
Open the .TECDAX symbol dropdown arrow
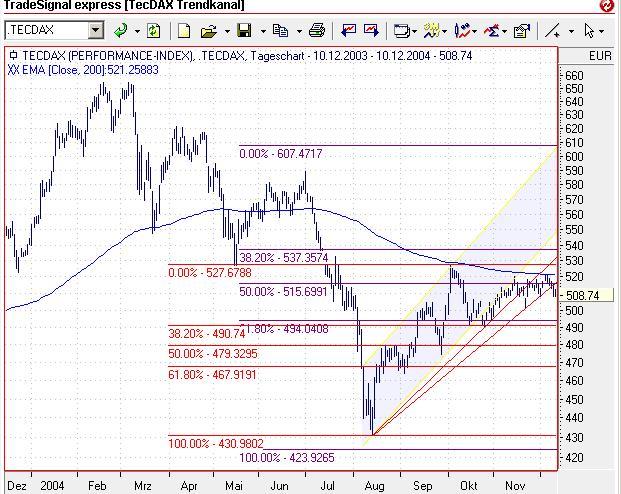(95, 30)
